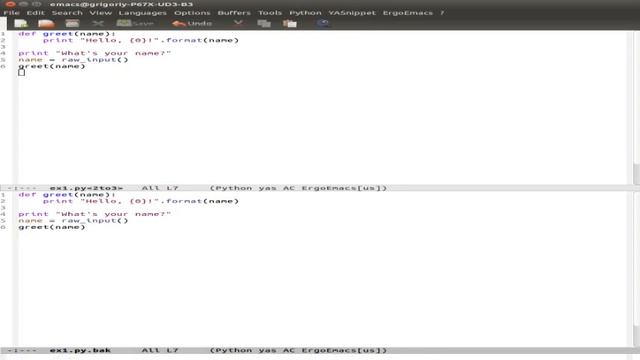Click the Save toolbar button
Viewport: 640px width, 360px height.
[x=135, y=23]
